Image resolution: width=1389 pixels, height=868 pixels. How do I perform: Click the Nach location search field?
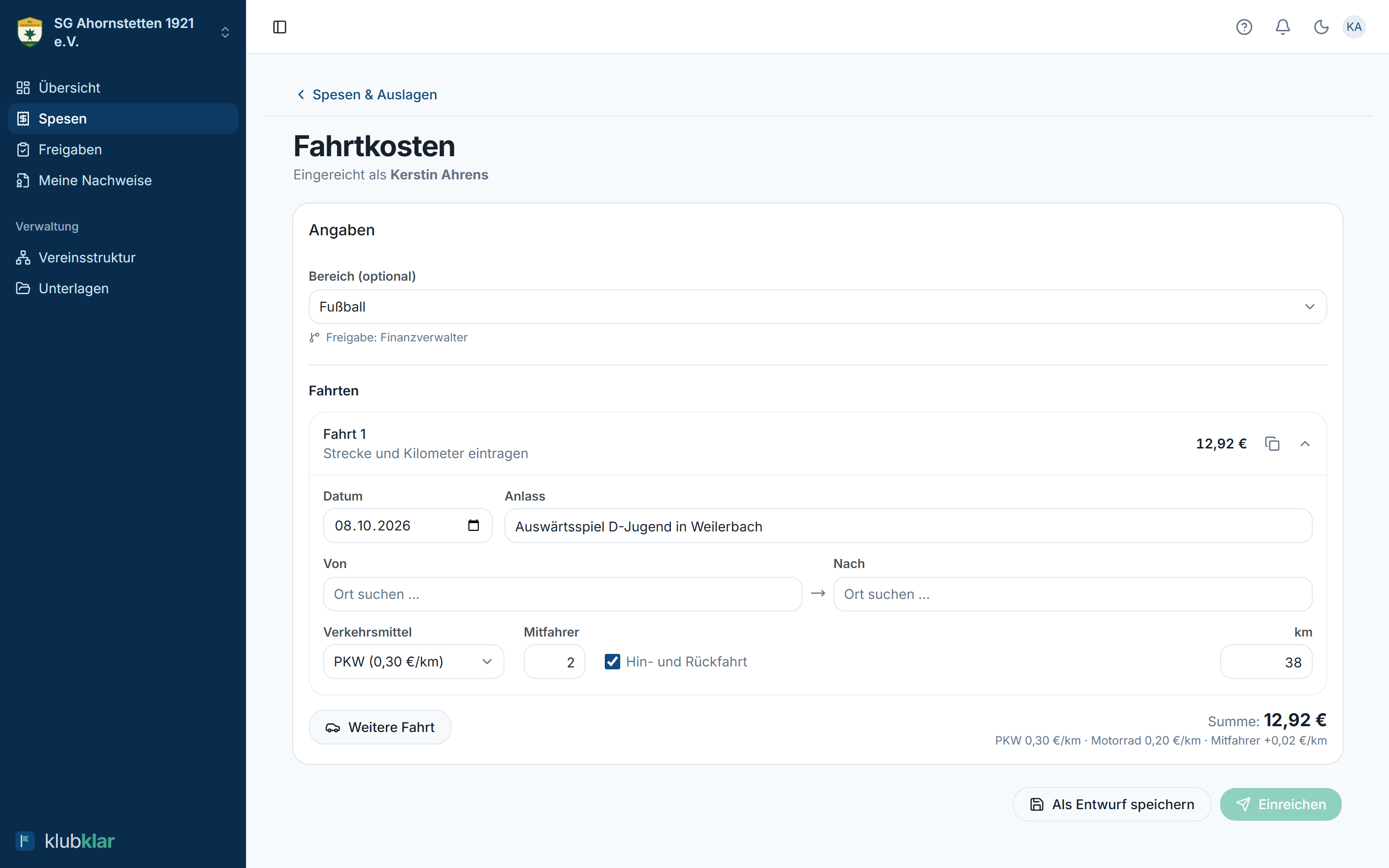pos(1072,594)
